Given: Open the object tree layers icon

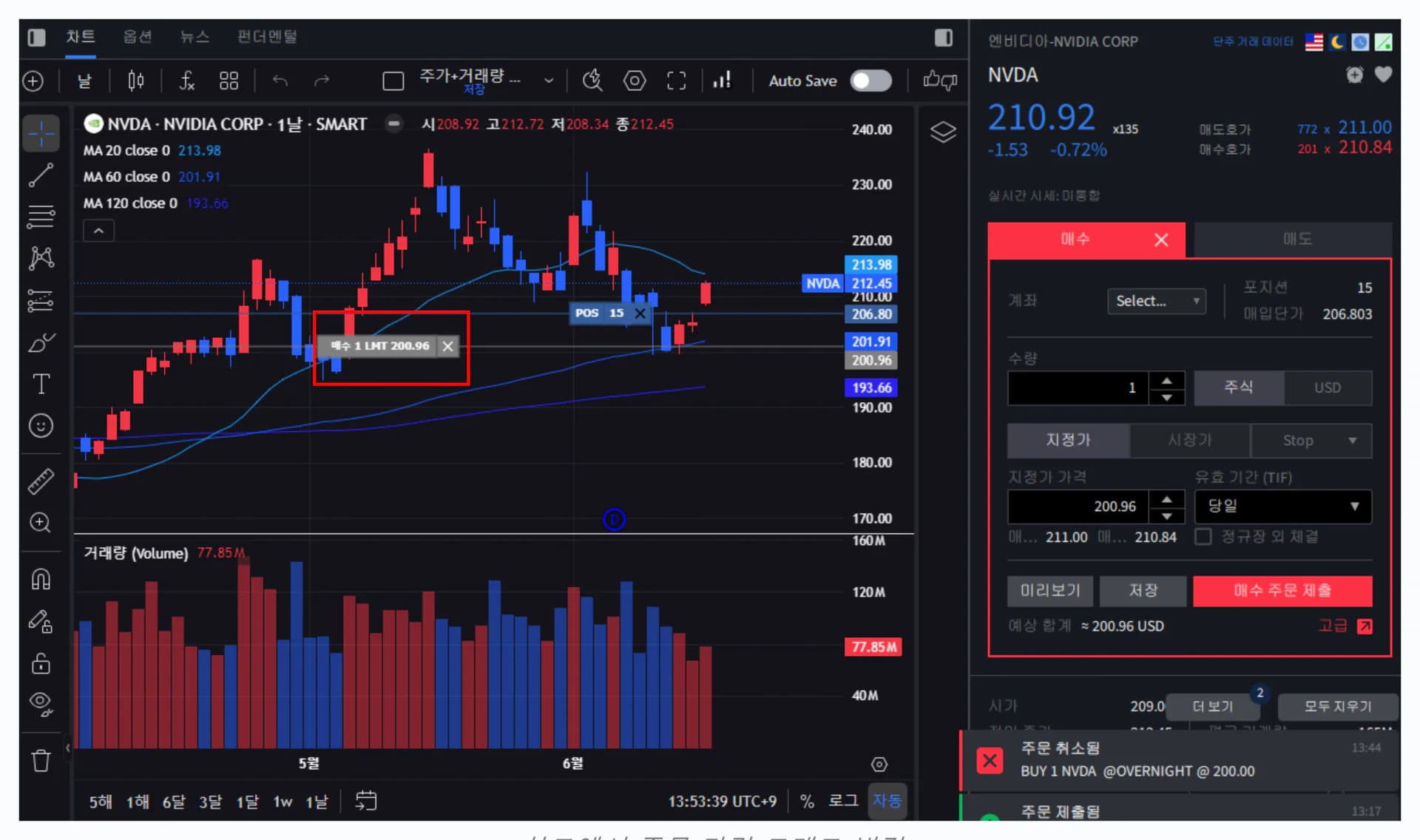Looking at the screenshot, I should click(x=943, y=132).
